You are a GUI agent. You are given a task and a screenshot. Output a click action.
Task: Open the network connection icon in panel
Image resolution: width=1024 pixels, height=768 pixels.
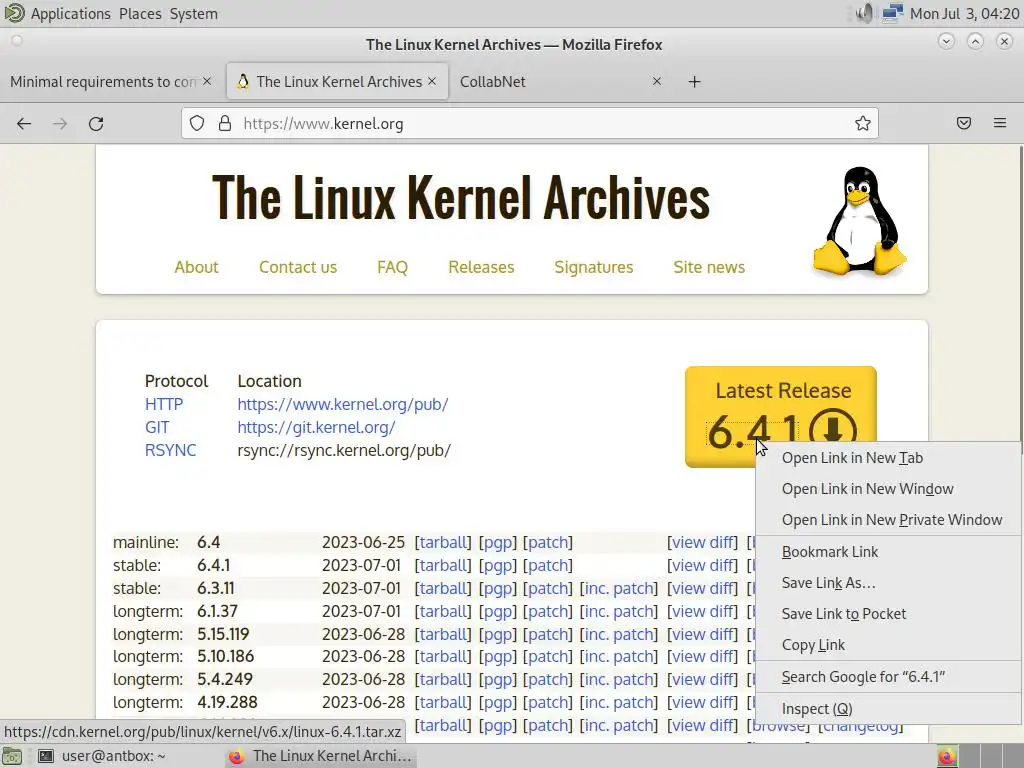pos(892,13)
